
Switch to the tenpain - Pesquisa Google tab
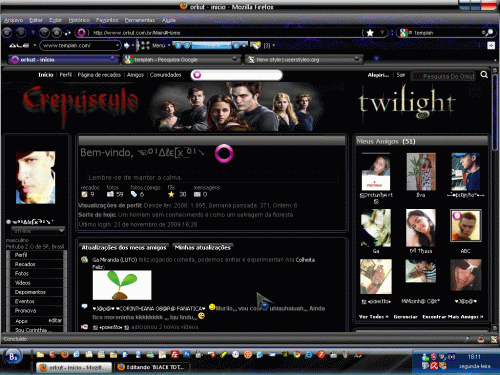click(x=182, y=60)
